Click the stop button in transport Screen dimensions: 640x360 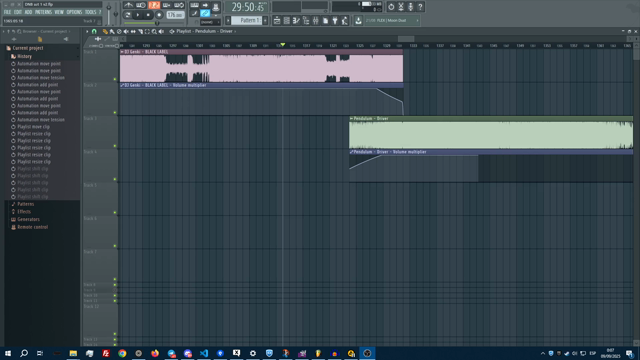click(148, 15)
